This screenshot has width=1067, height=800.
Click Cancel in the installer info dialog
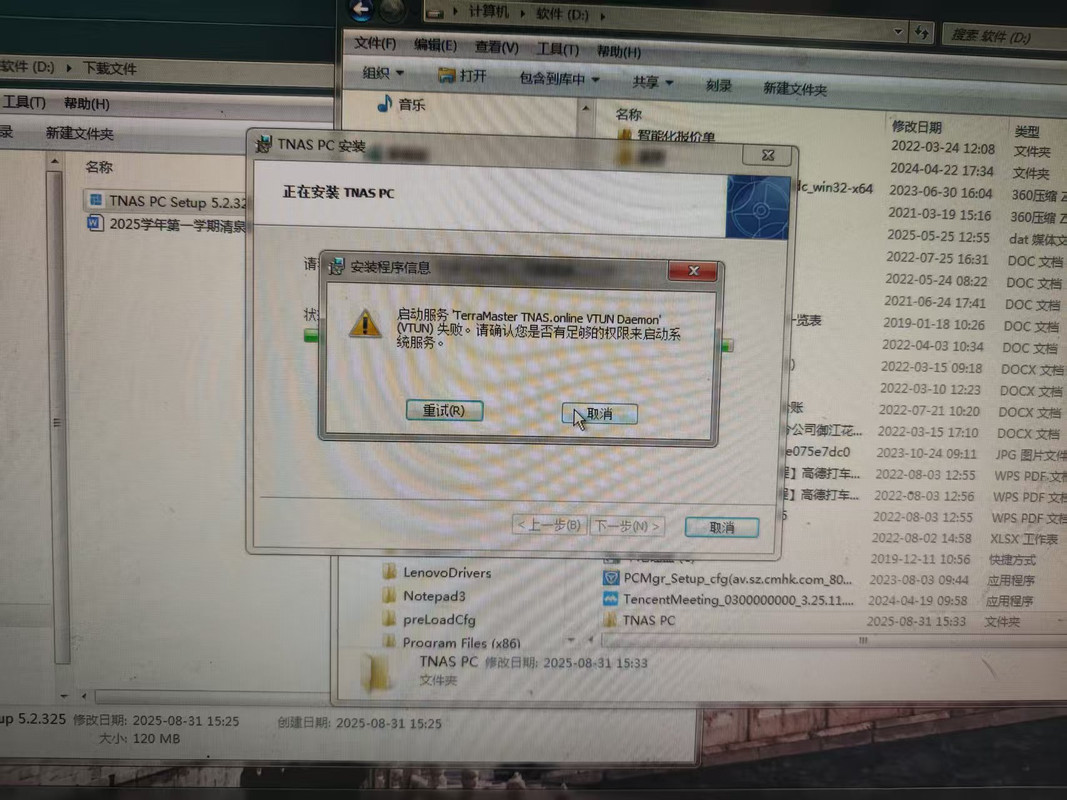click(599, 414)
